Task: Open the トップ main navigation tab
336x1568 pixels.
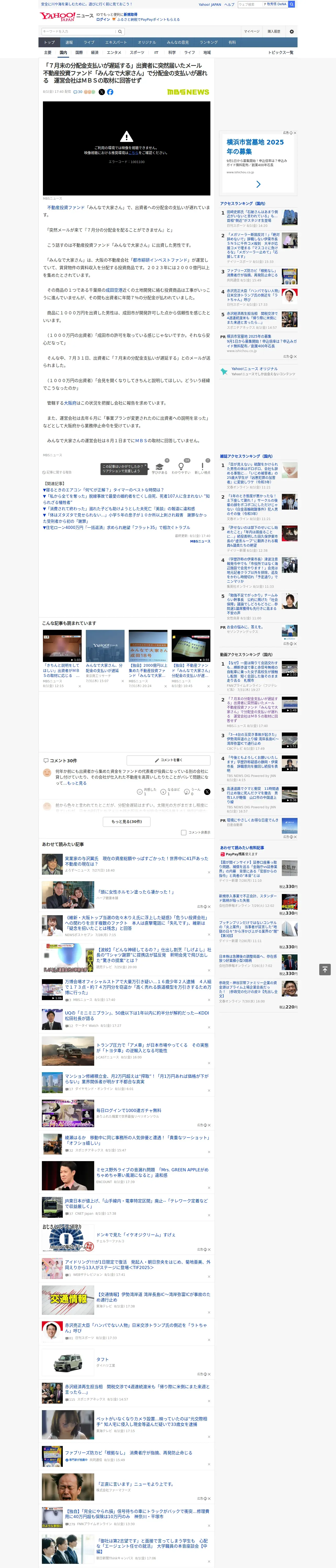Action: point(49,42)
